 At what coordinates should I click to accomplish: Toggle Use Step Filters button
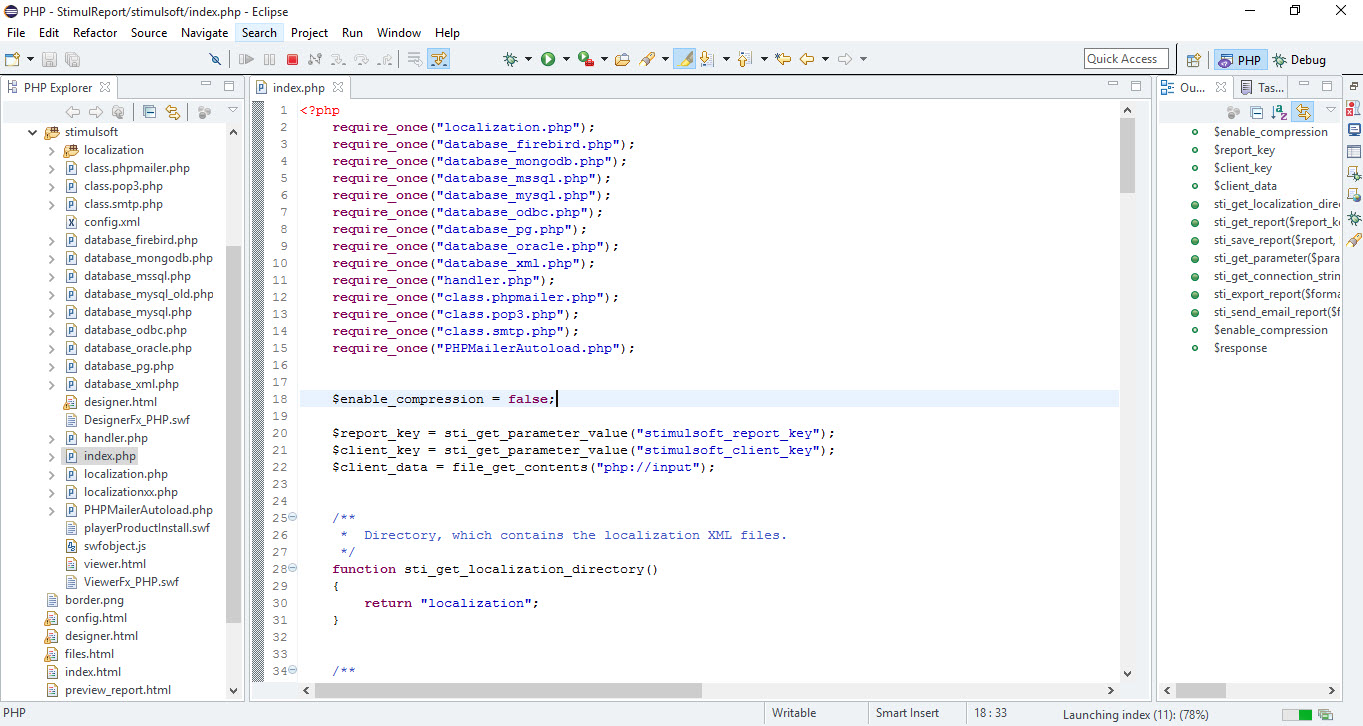pos(439,59)
